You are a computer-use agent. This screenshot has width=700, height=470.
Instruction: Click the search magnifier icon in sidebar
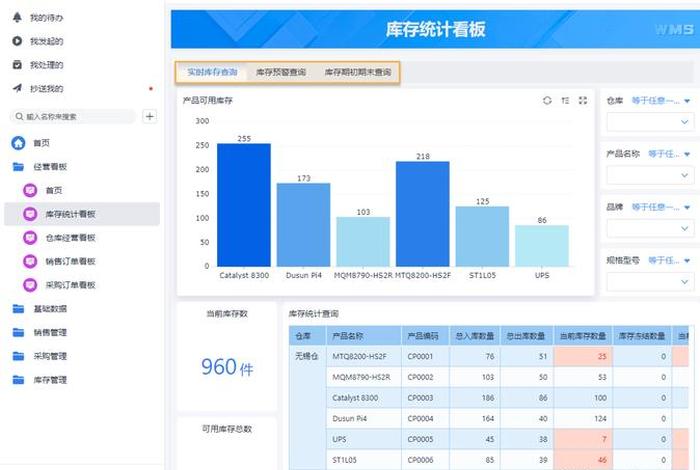click(19, 116)
